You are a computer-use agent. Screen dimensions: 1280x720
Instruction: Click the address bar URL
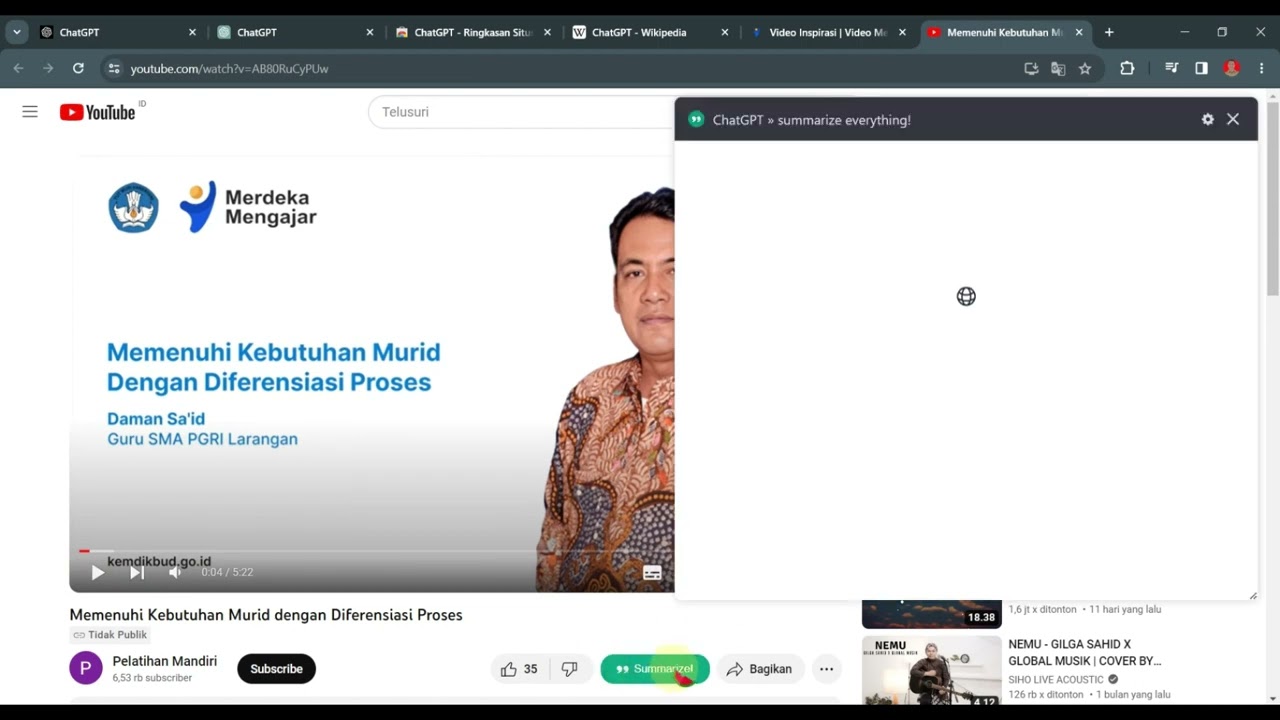pyautogui.click(x=229, y=69)
